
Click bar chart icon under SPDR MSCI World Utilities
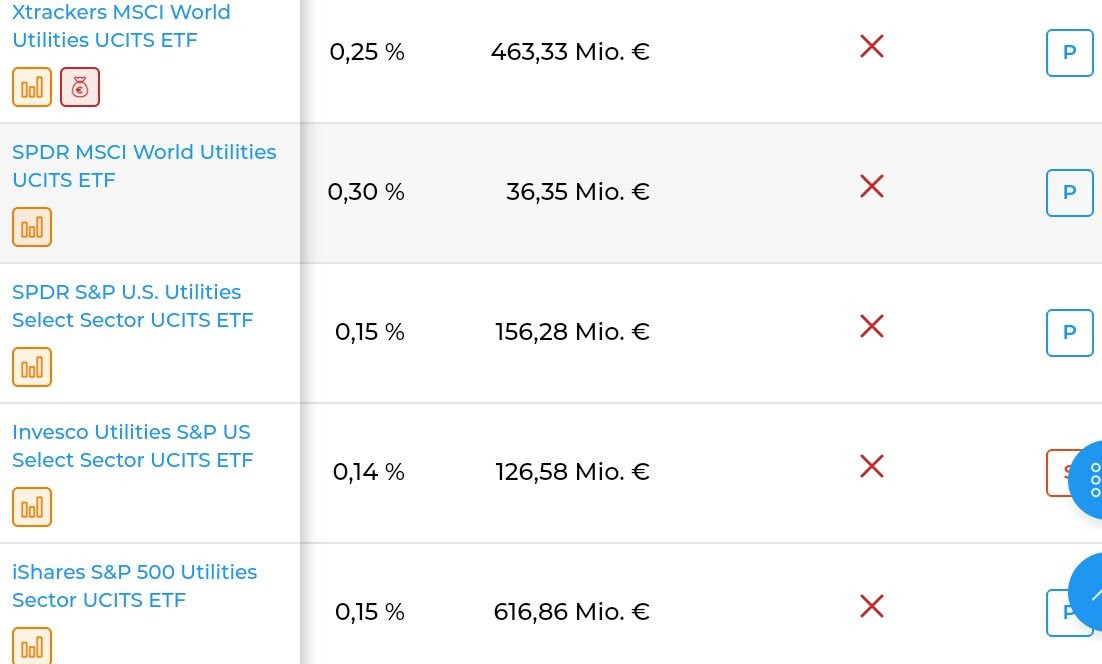32,227
